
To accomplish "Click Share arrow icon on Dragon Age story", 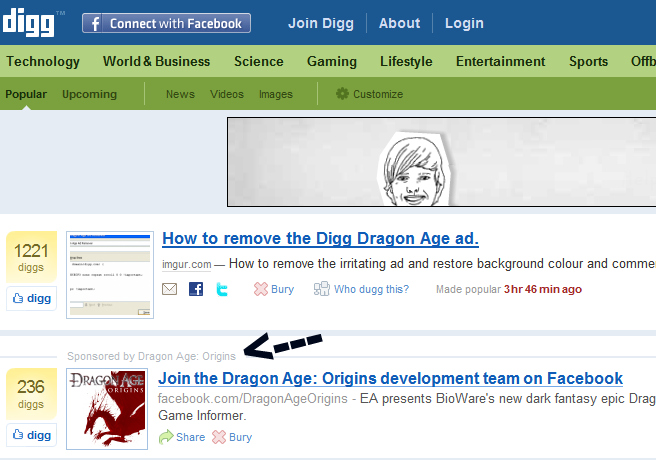I will [166, 437].
